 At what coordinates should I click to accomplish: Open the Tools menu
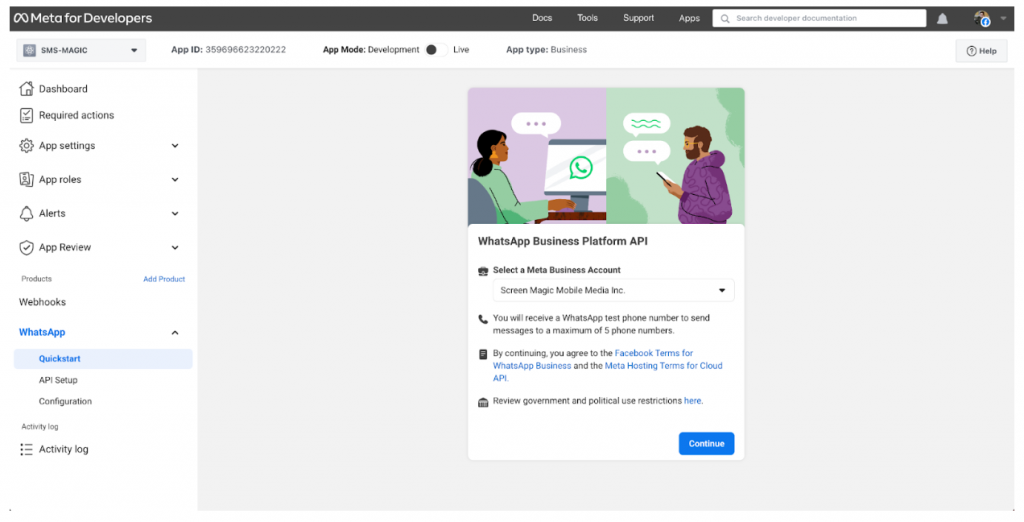point(587,18)
